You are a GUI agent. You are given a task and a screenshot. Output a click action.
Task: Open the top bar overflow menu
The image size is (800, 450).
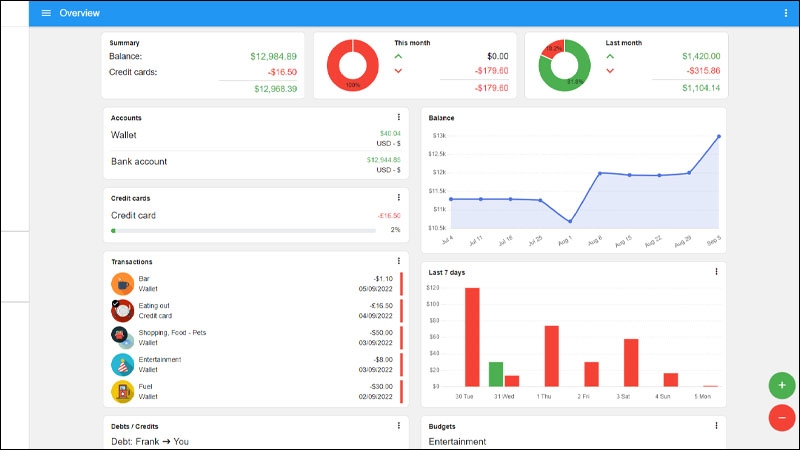click(x=786, y=13)
